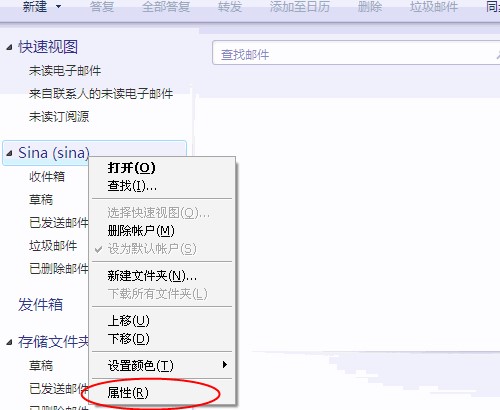This screenshot has width=500, height=410.
Task: Select 属性(R) in the context menu
Action: 128,393
